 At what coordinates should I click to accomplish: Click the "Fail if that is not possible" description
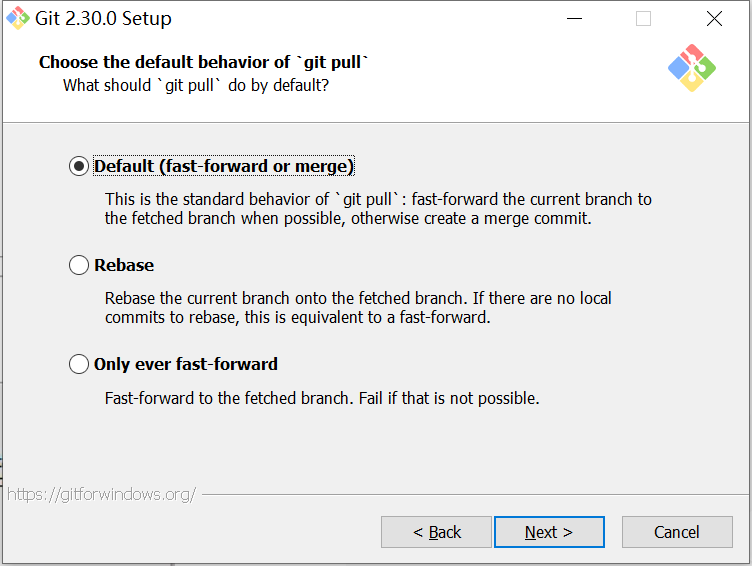322,398
